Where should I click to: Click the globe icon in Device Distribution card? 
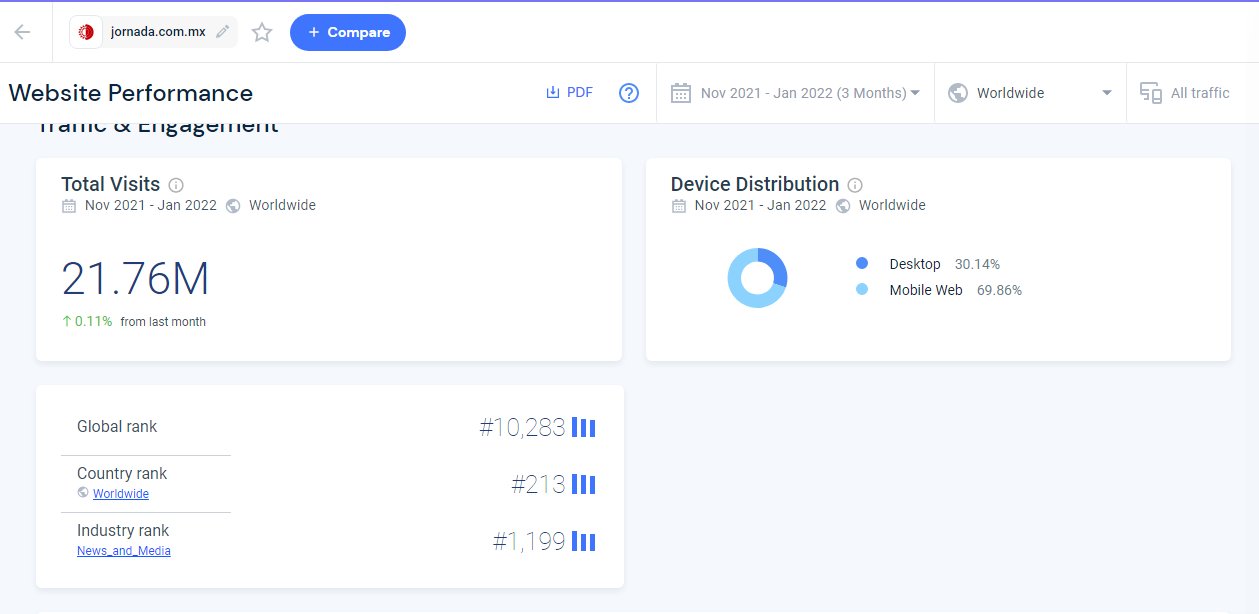843,206
